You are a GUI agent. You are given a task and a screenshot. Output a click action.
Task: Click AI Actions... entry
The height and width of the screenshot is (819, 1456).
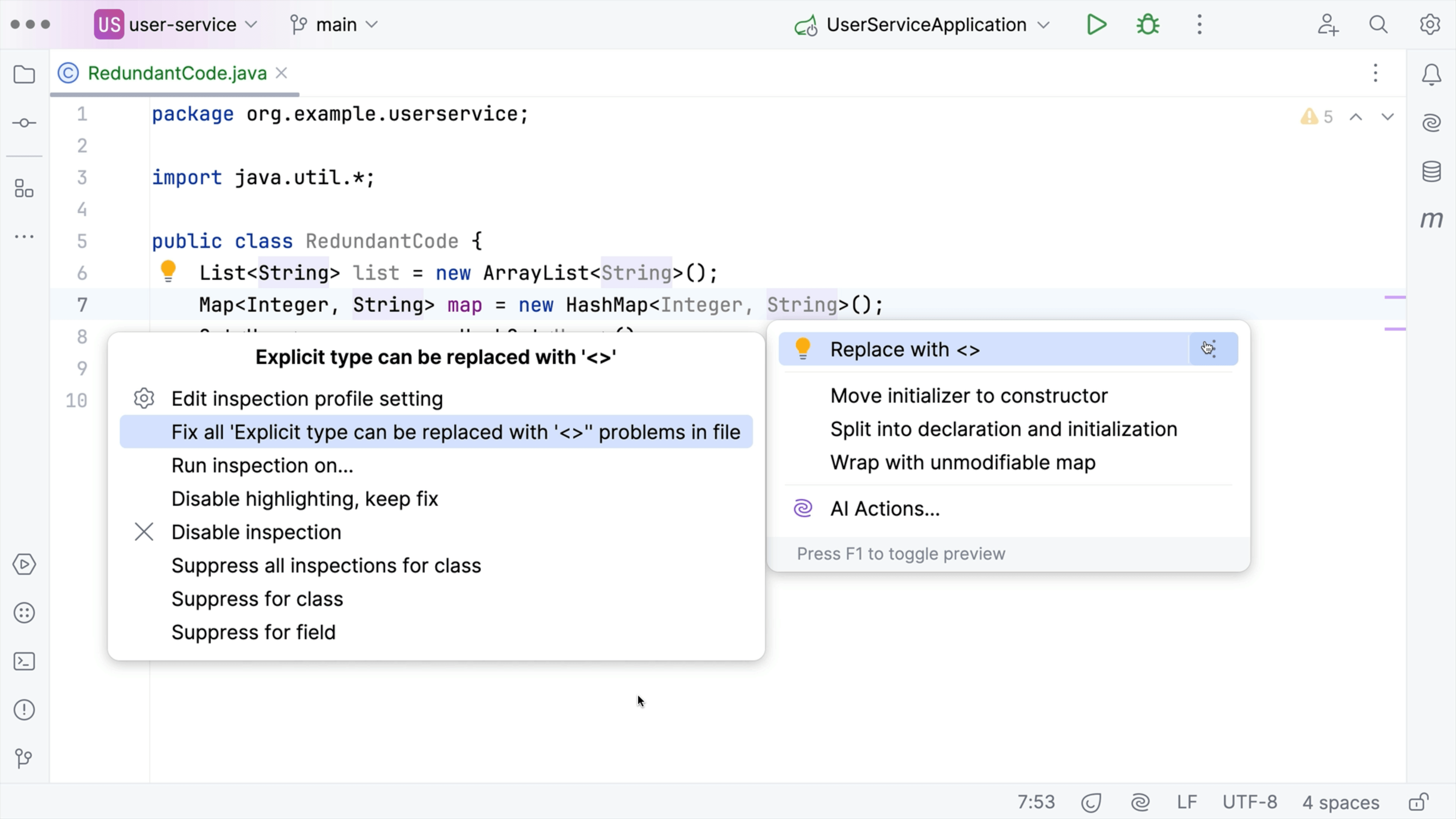(x=885, y=509)
